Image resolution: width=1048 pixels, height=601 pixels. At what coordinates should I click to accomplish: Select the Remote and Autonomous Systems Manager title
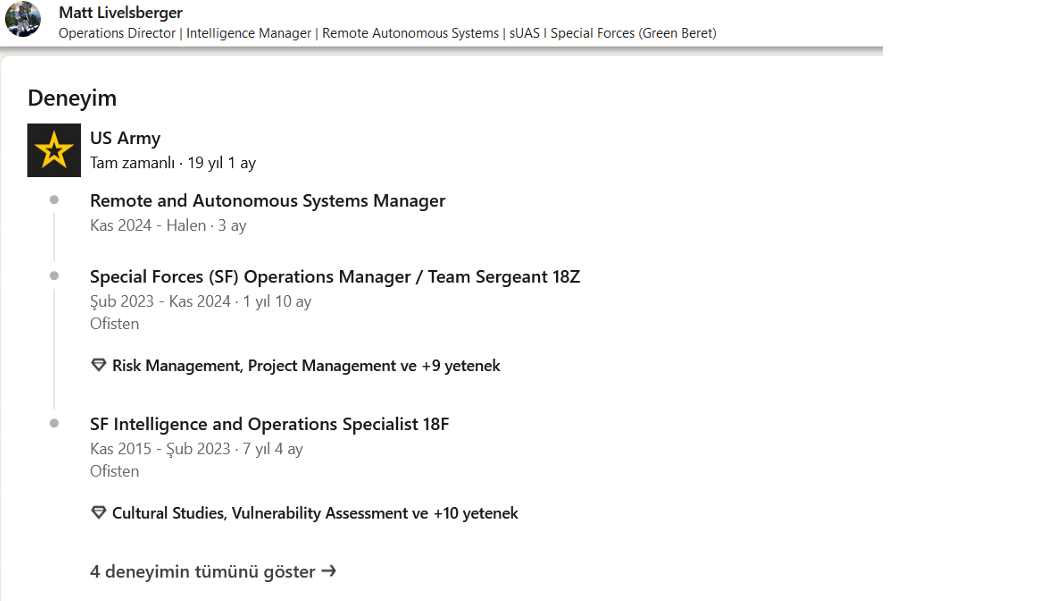267,201
